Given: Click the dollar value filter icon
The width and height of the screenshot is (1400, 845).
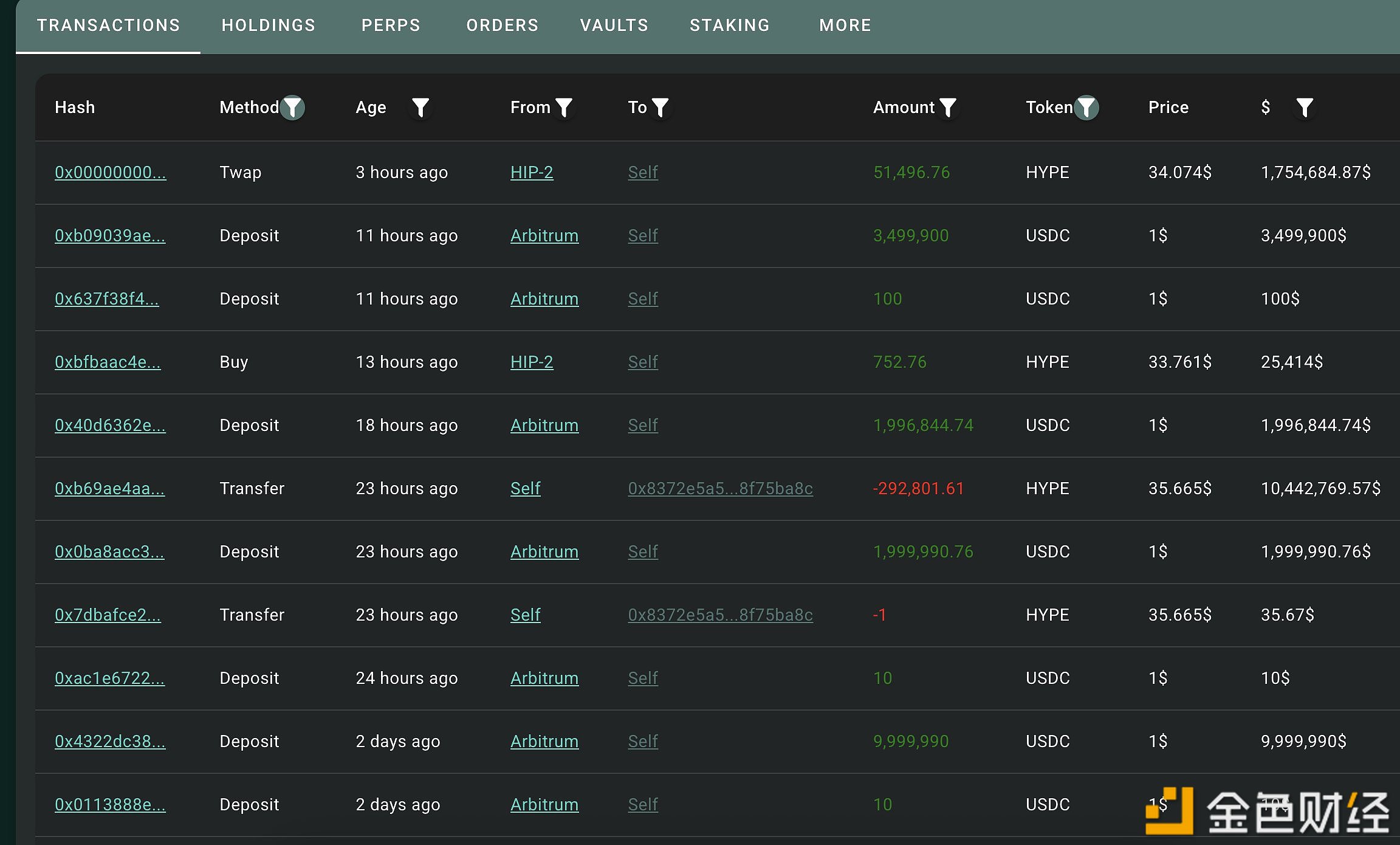Looking at the screenshot, I should [x=1305, y=108].
